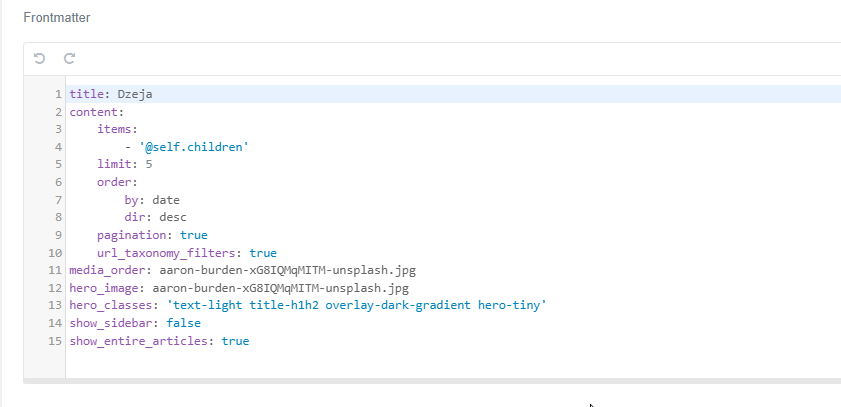Click the 'by: date' line
Viewport: 841px width, 407px height.
[x=152, y=200]
